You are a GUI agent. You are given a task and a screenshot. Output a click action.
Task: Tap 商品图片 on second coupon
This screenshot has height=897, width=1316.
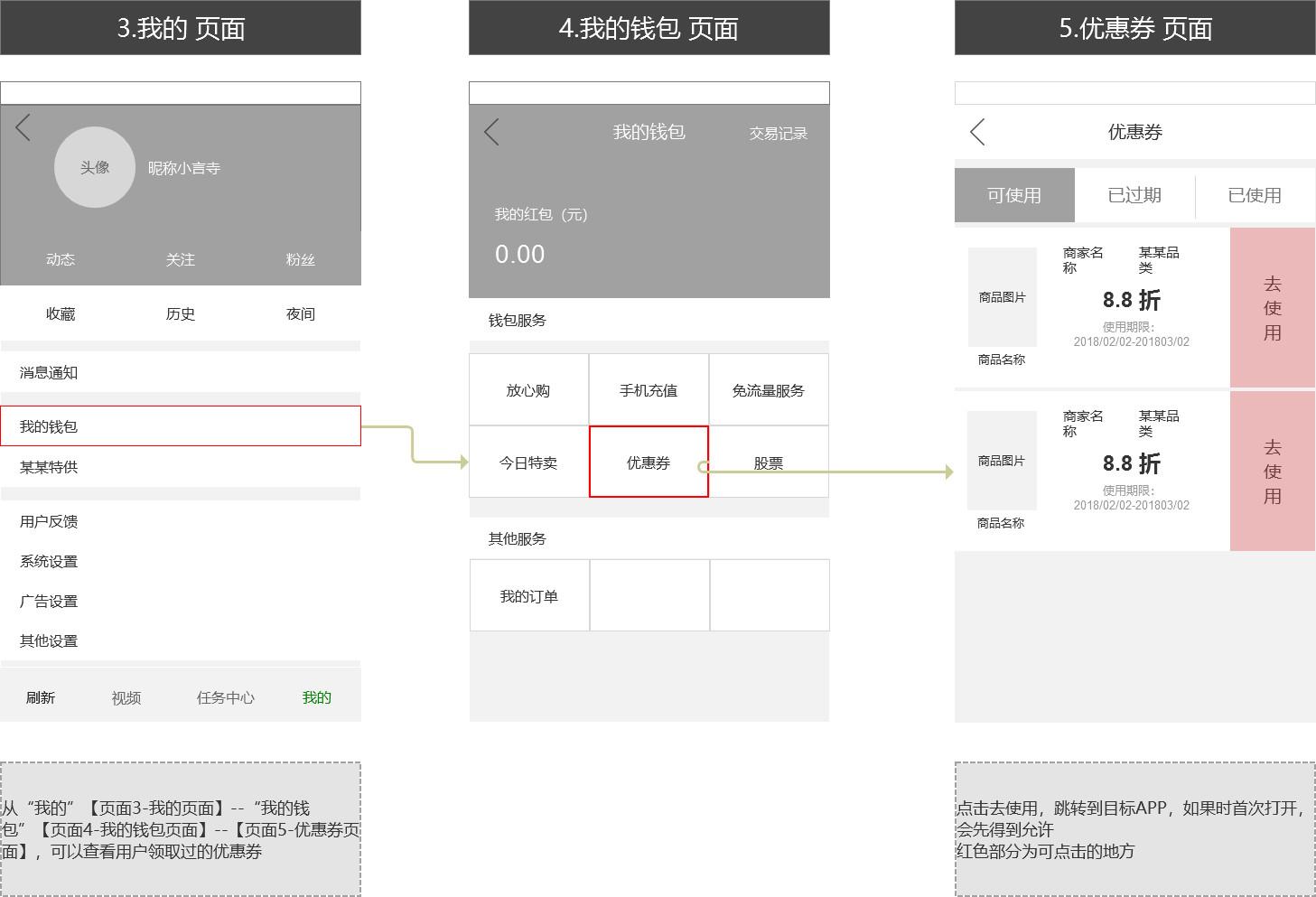pyautogui.click(x=1002, y=461)
